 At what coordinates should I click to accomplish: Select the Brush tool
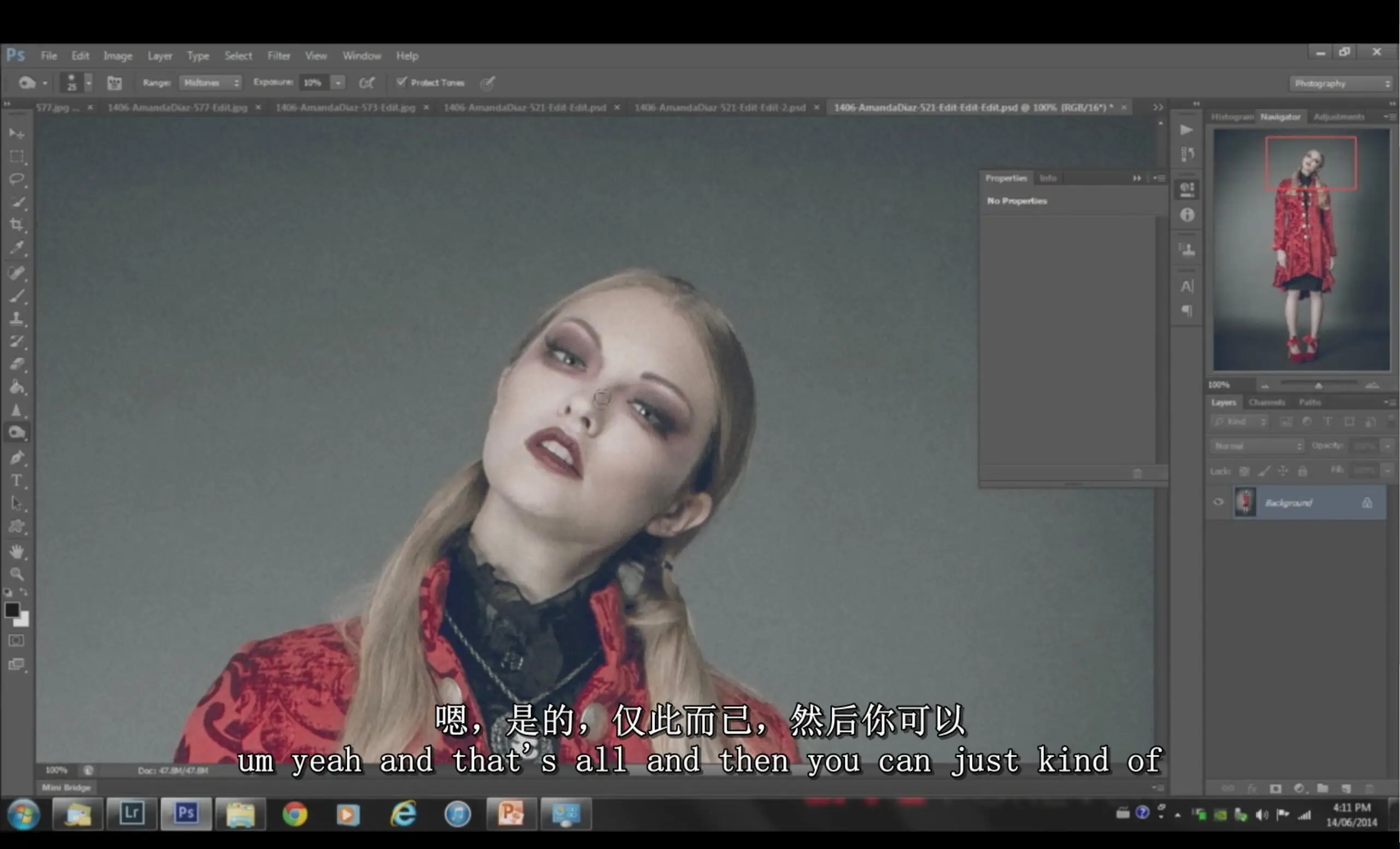click(16, 296)
